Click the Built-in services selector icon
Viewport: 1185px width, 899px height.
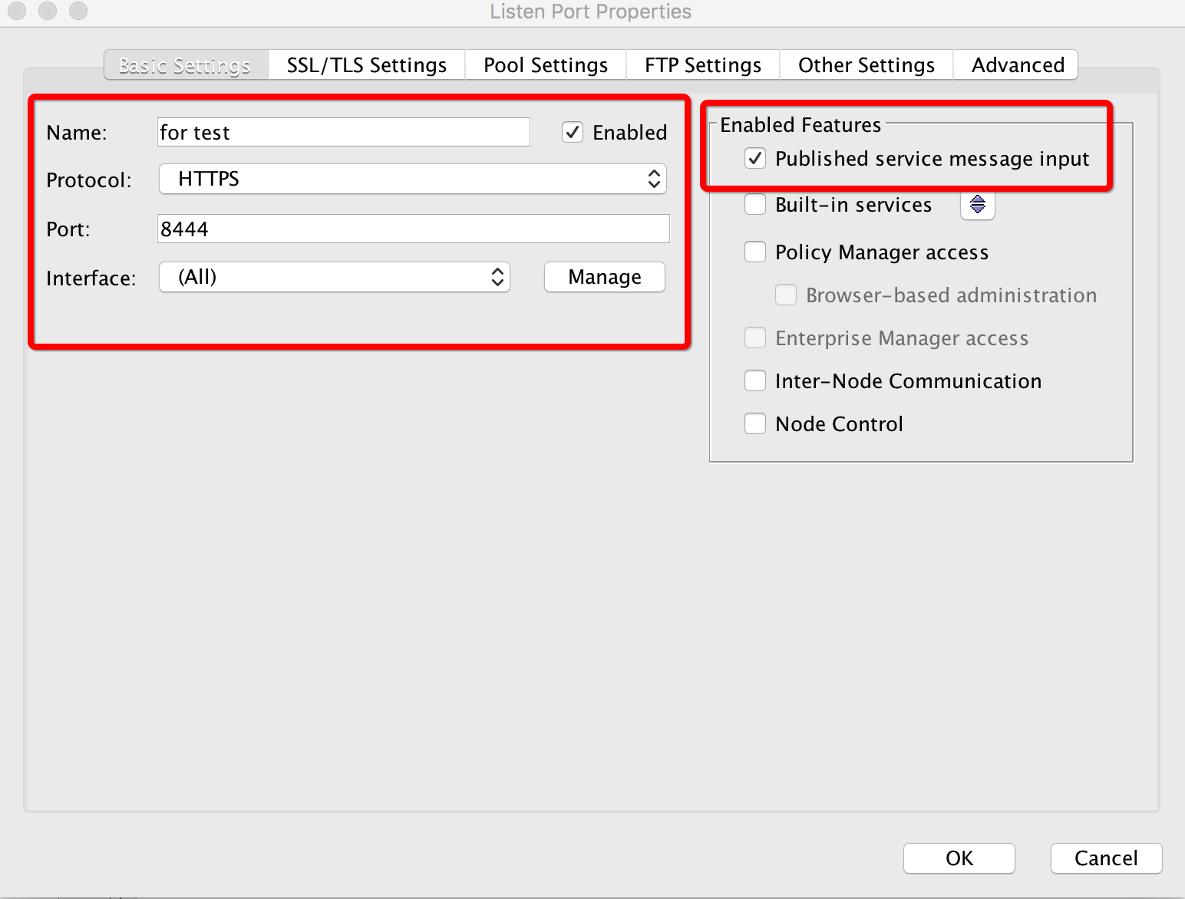coord(977,204)
